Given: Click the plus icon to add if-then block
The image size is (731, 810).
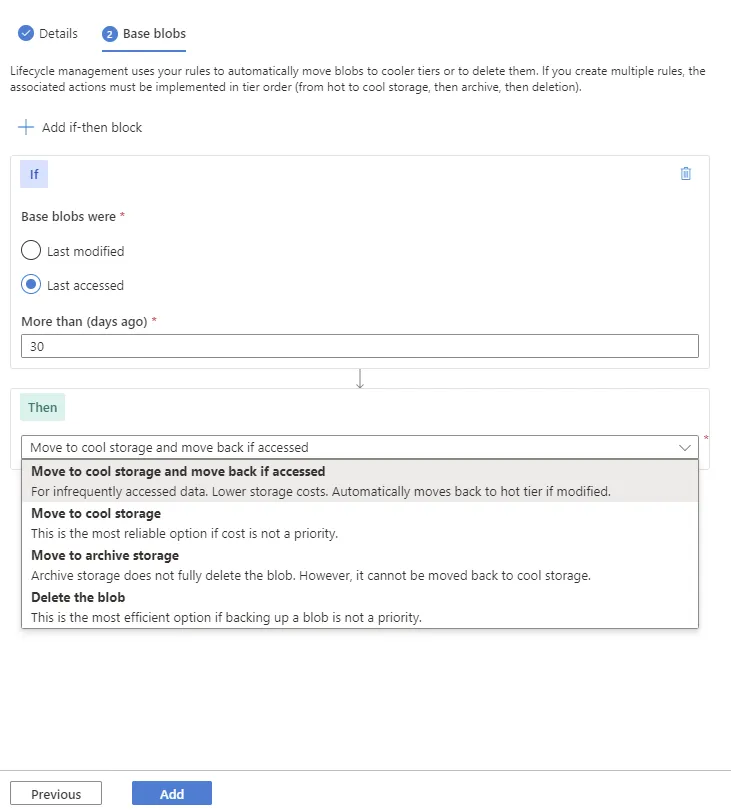Looking at the screenshot, I should 26,127.
